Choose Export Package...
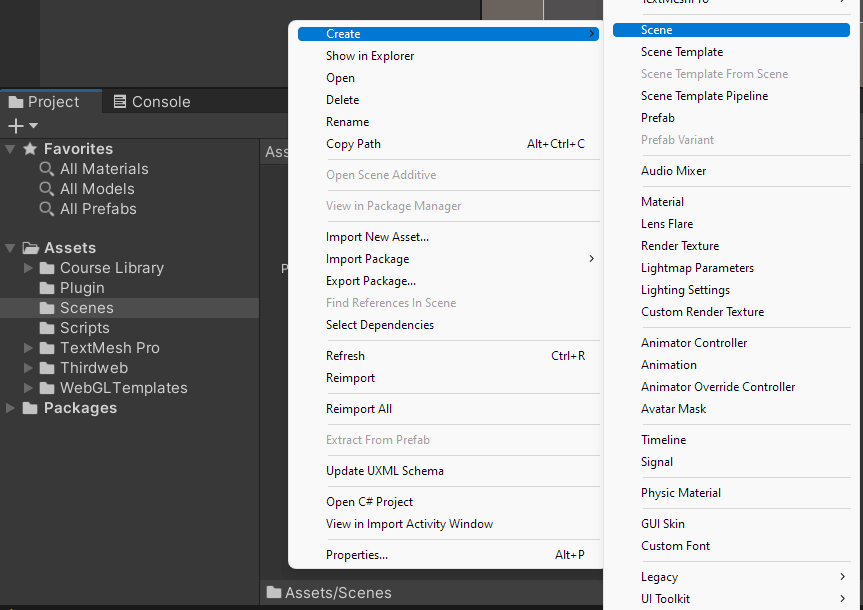This screenshot has height=610, width=863. (x=449, y=281)
